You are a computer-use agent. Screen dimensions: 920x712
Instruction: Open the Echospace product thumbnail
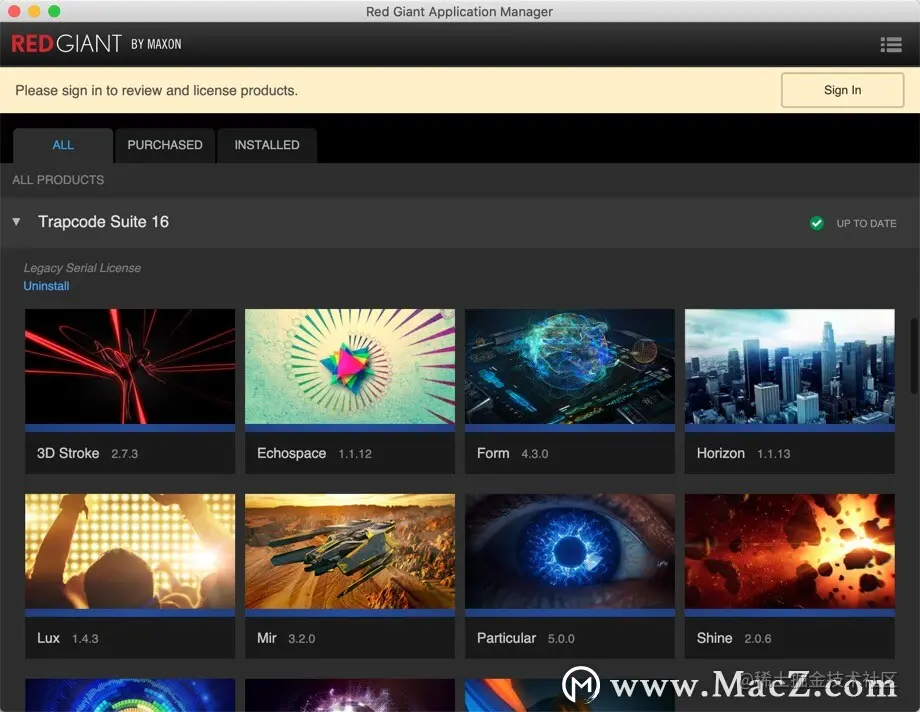350,366
